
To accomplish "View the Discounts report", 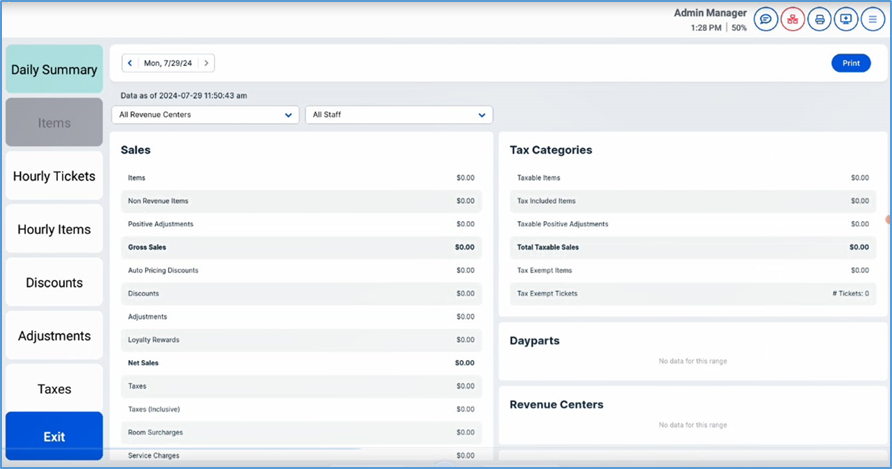I will point(54,283).
